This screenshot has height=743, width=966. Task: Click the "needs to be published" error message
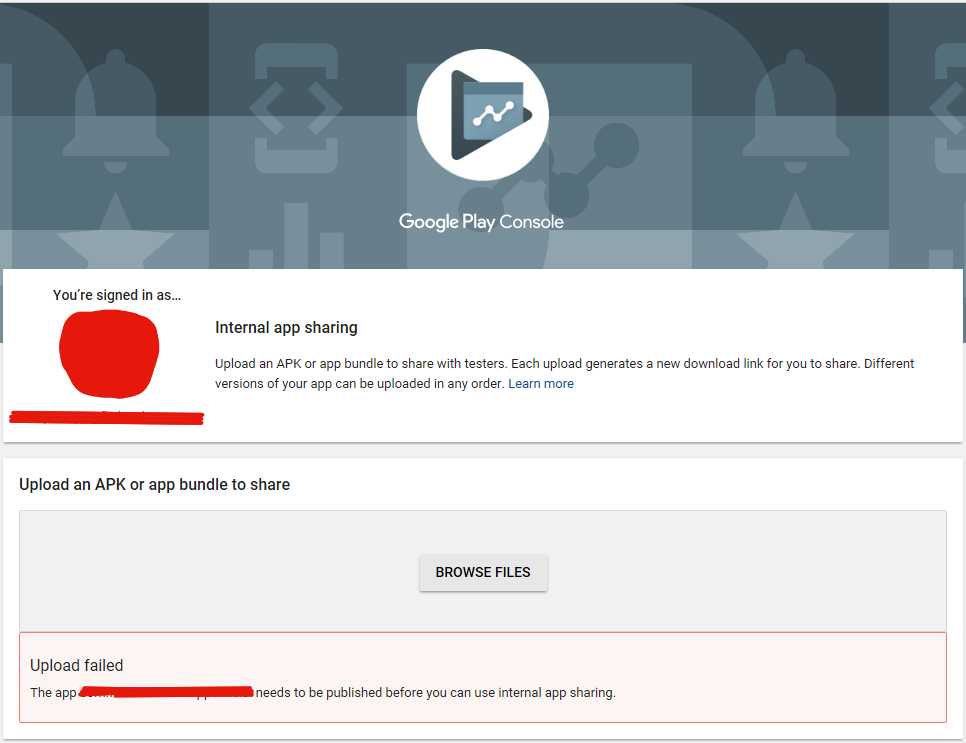323,692
